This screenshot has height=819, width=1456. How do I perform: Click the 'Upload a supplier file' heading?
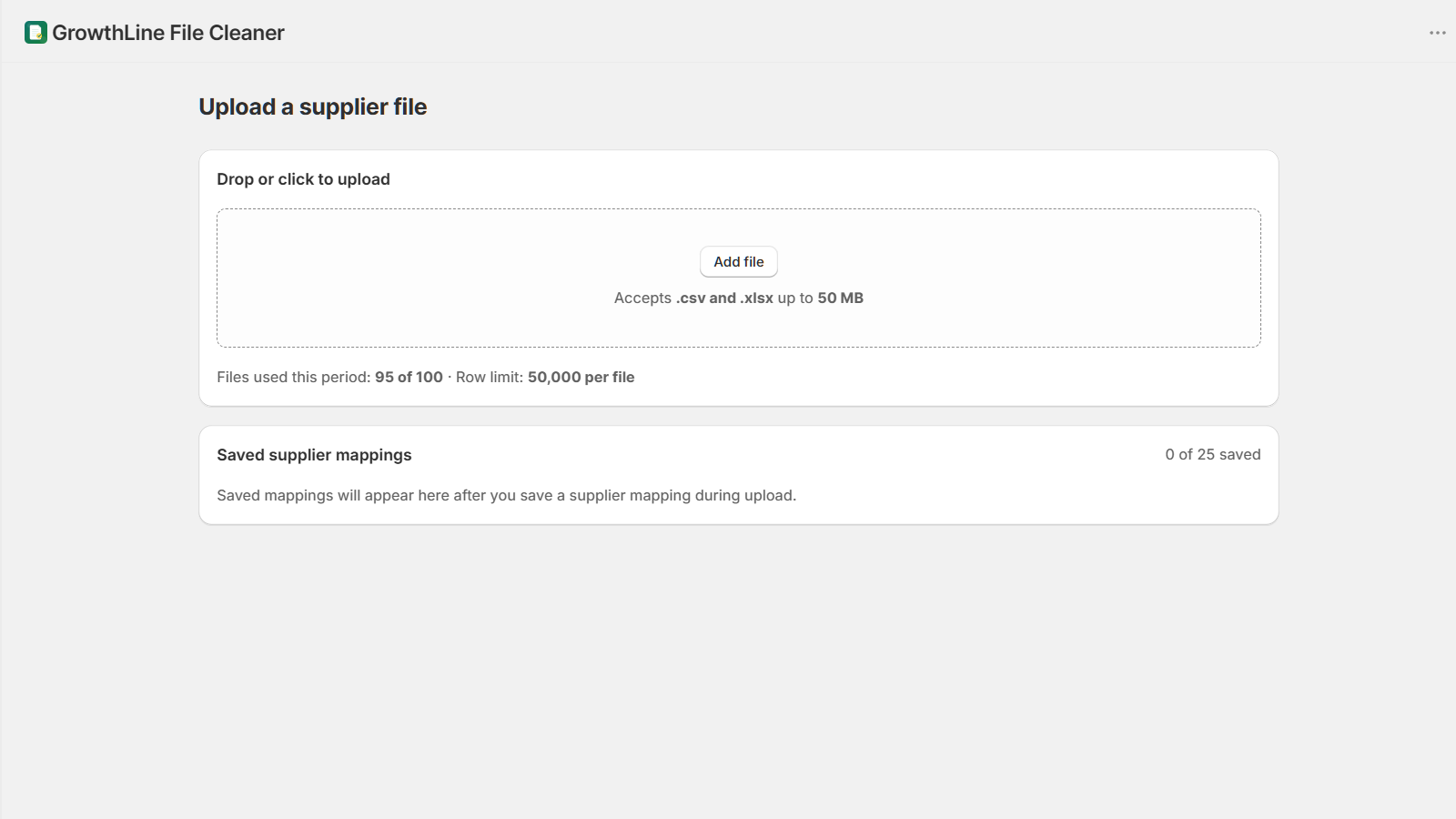313,107
